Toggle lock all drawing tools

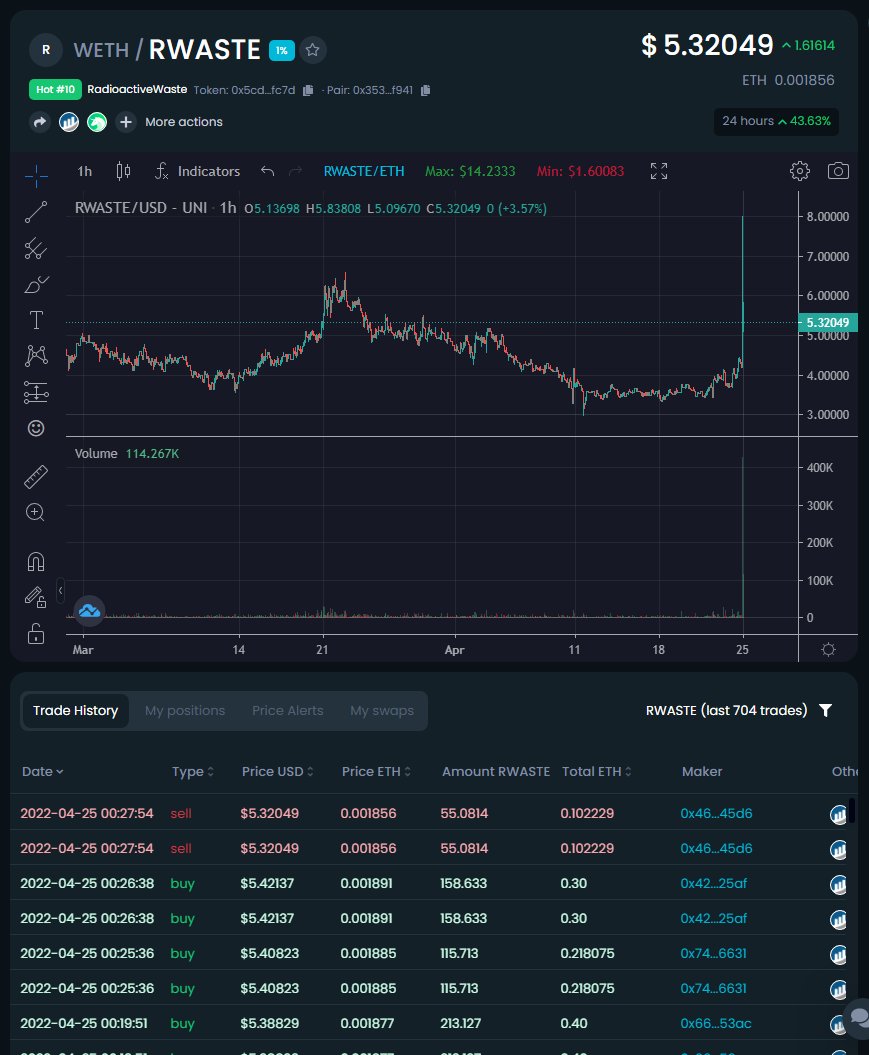(36, 634)
